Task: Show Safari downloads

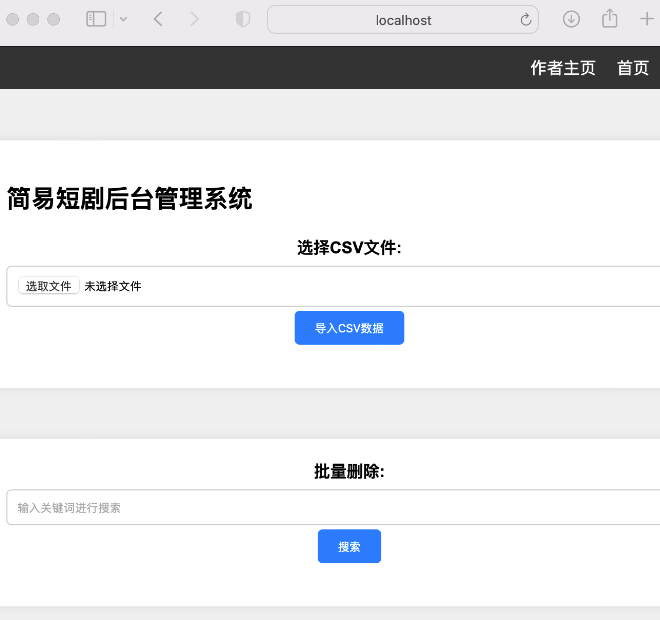Action: (572, 19)
